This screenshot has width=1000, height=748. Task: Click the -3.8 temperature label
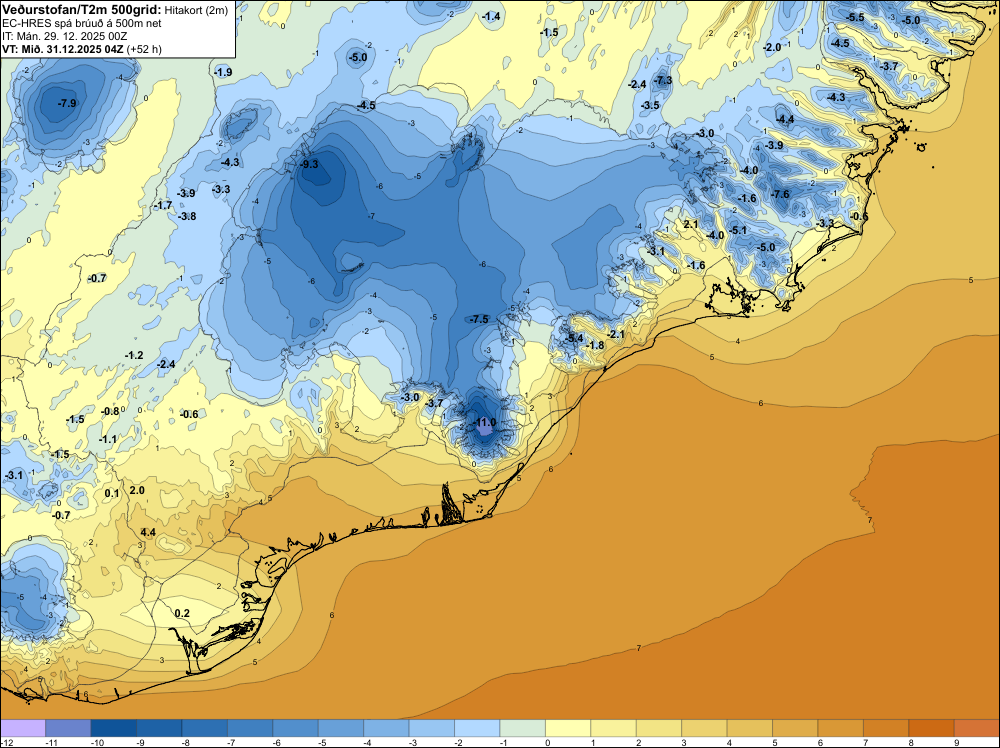pyautogui.click(x=187, y=216)
